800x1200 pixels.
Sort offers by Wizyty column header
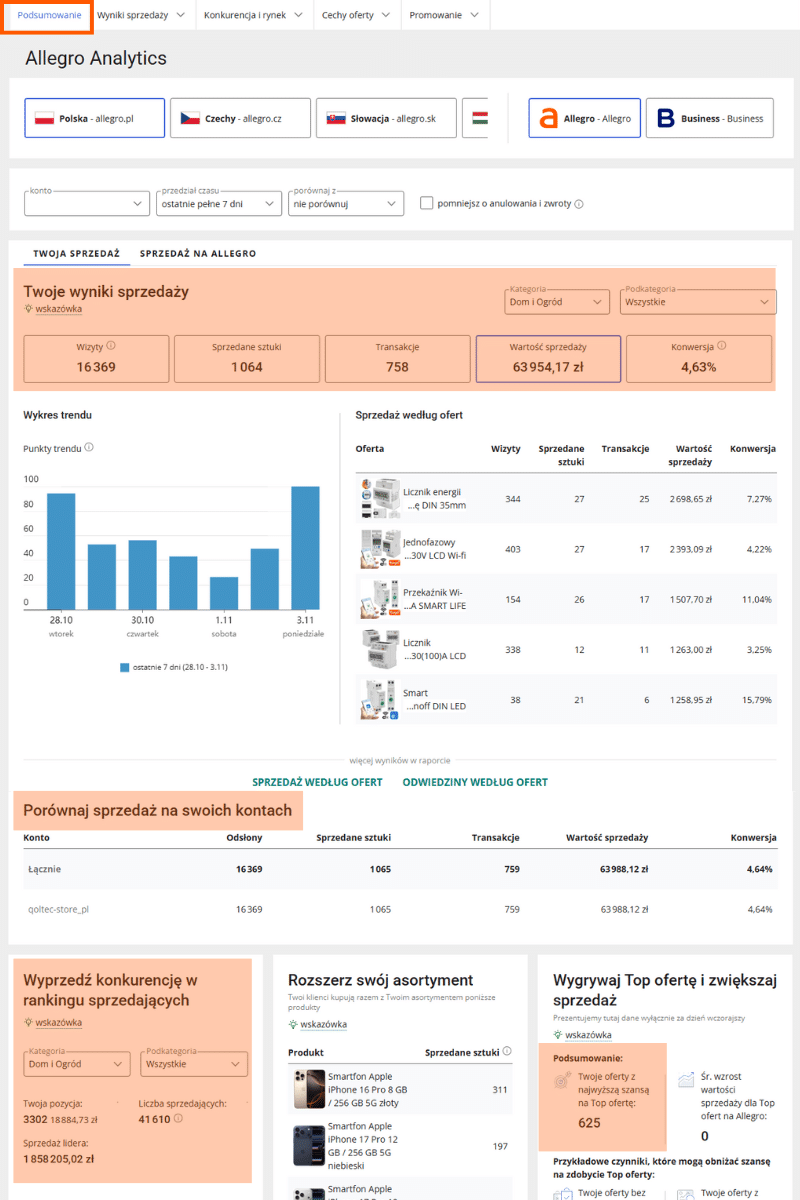(x=505, y=449)
